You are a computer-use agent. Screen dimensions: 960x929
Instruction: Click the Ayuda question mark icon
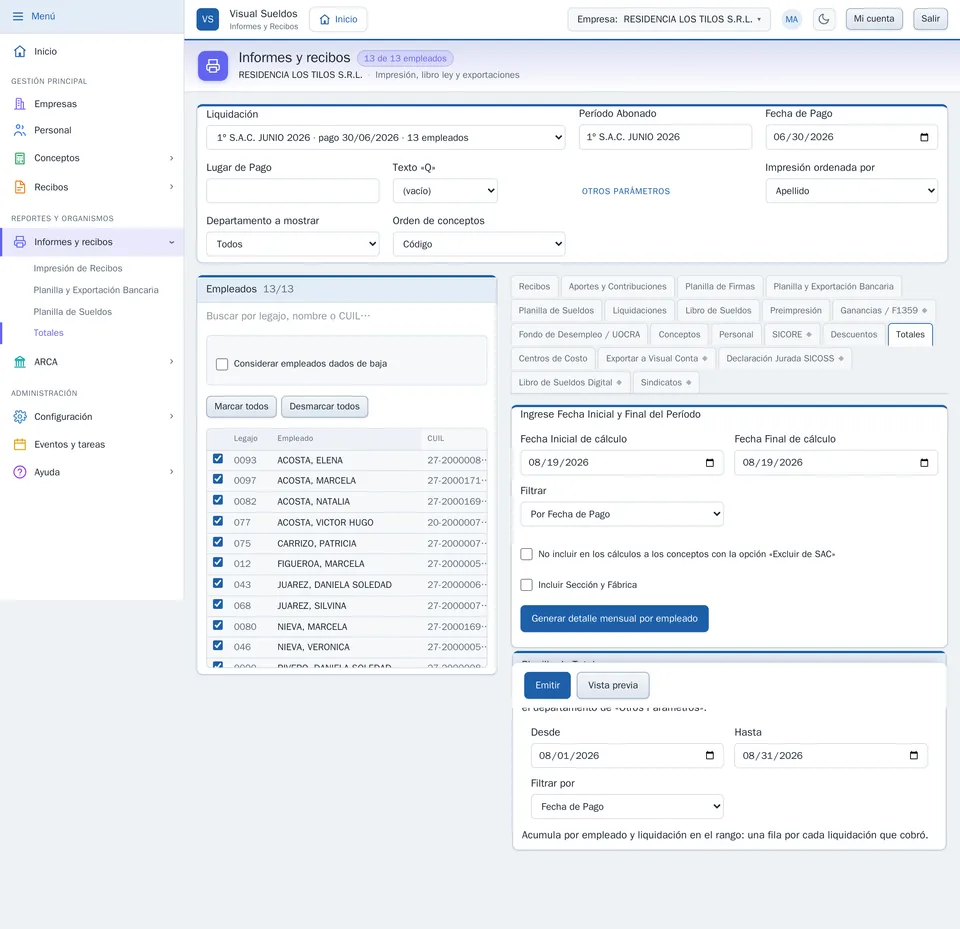(x=20, y=472)
